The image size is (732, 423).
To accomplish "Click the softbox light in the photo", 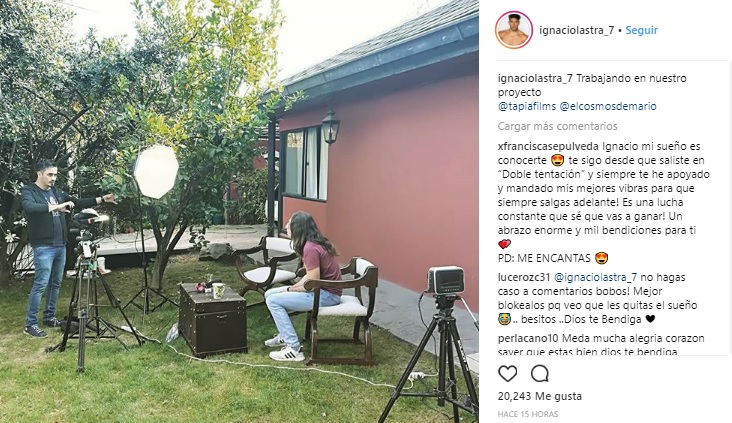I will coord(156,171).
